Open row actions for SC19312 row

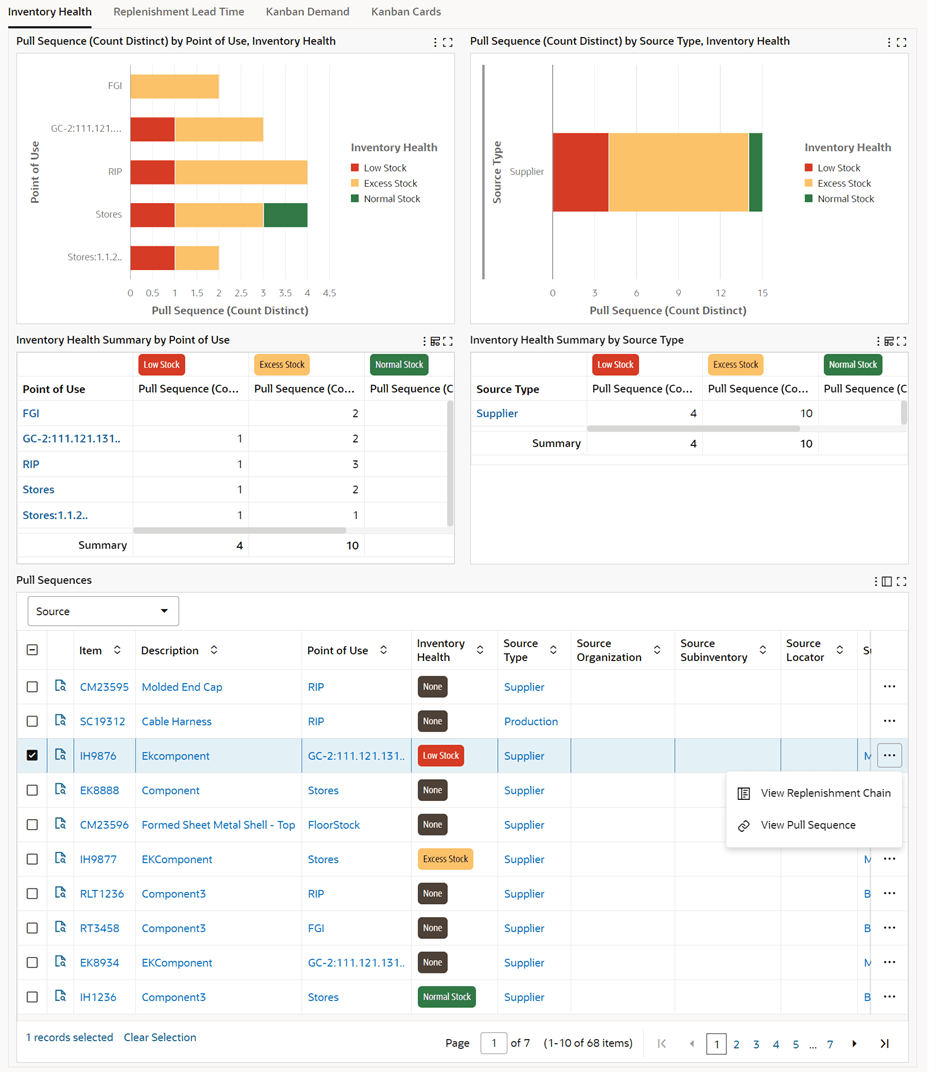click(890, 721)
